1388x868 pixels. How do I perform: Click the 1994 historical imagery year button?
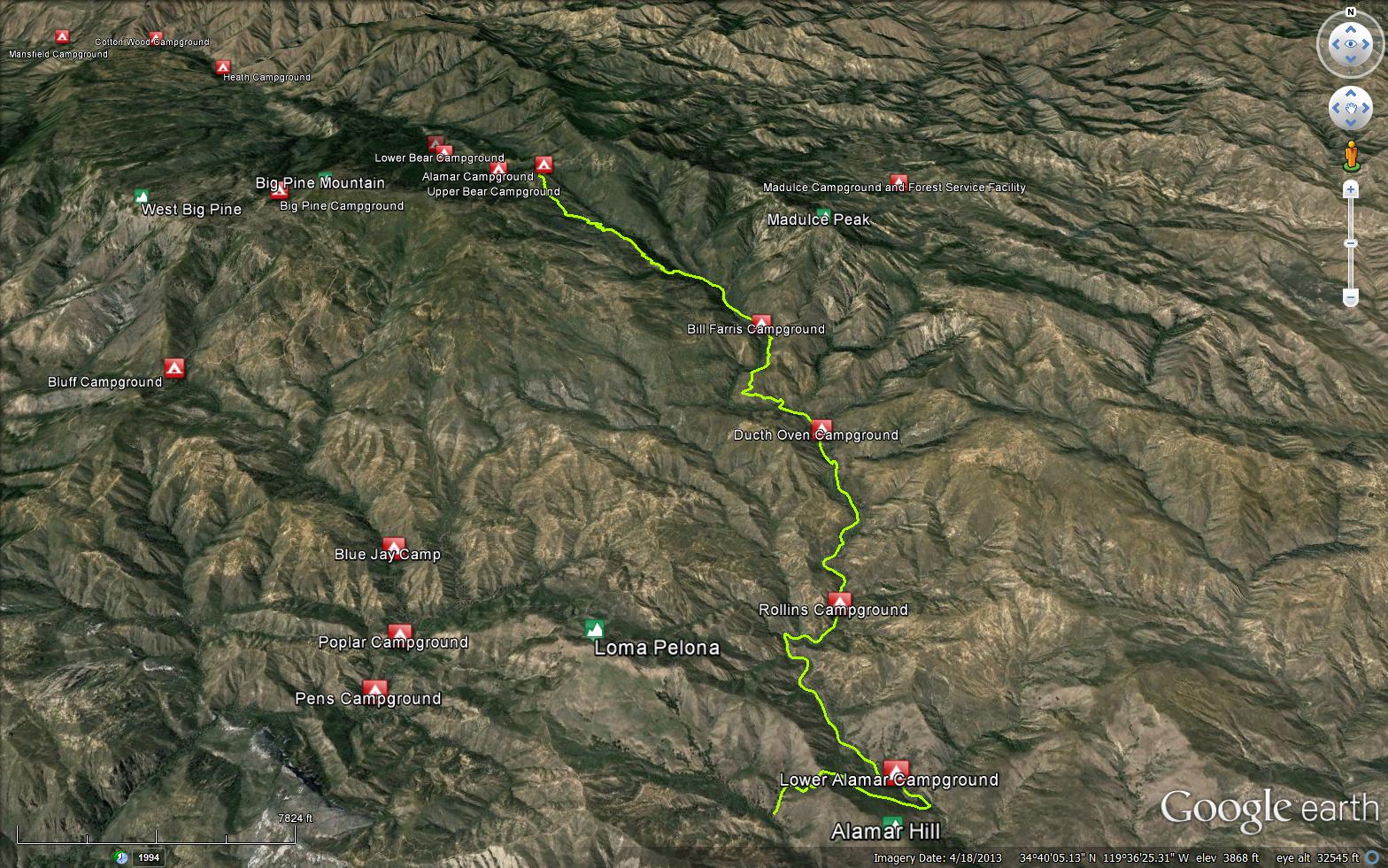click(149, 857)
